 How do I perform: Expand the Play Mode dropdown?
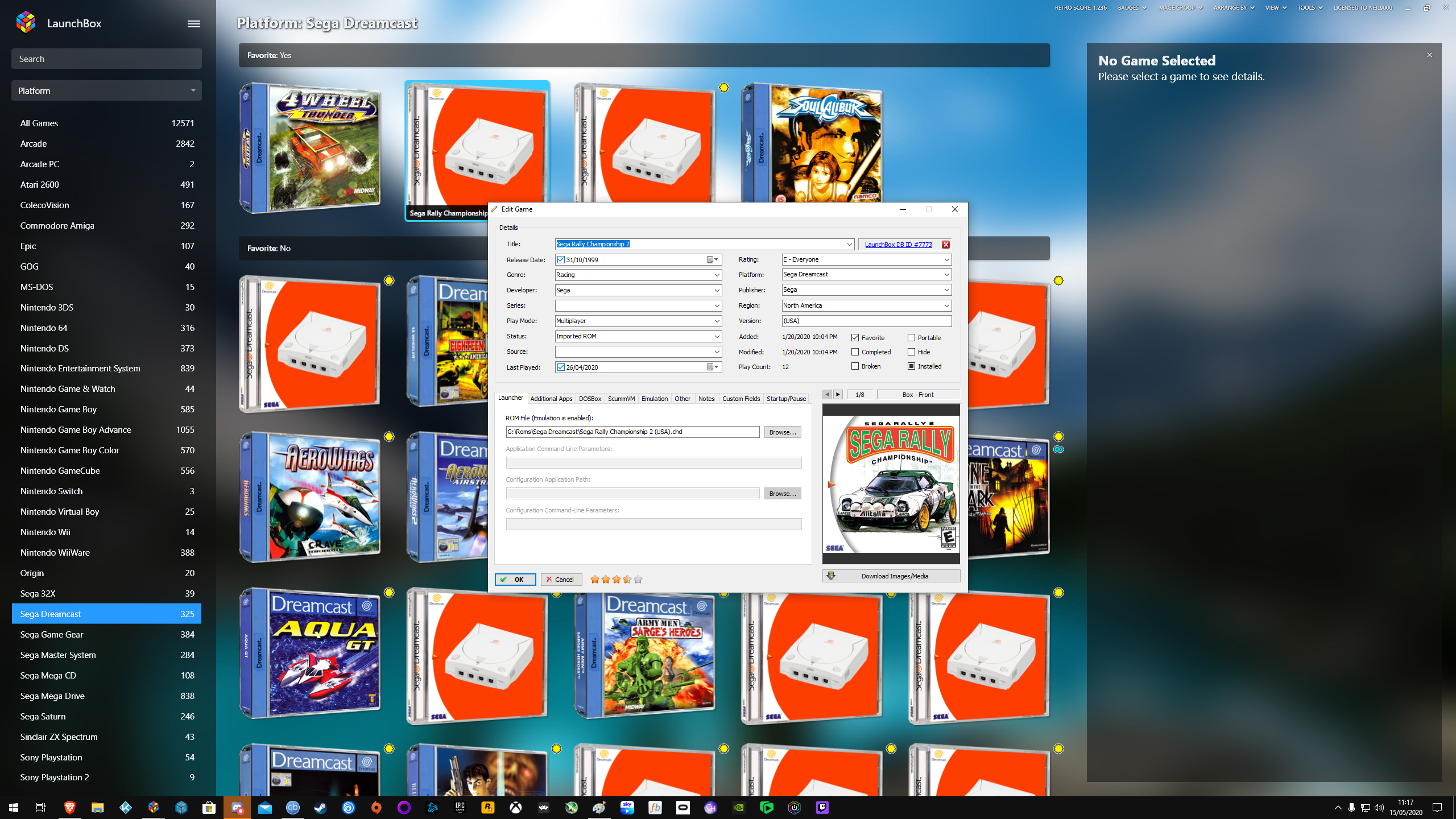[717, 321]
